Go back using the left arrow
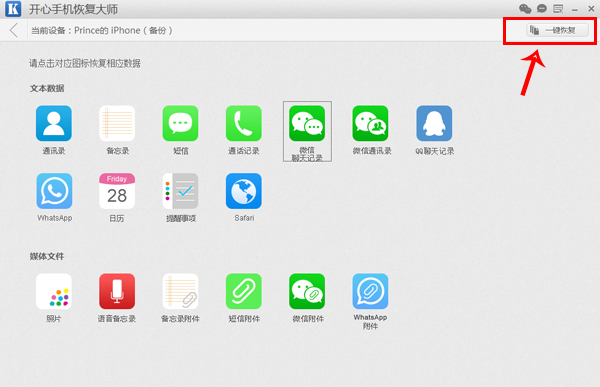Screen dimensions: 600x387 pyautogui.click(x=14, y=30)
